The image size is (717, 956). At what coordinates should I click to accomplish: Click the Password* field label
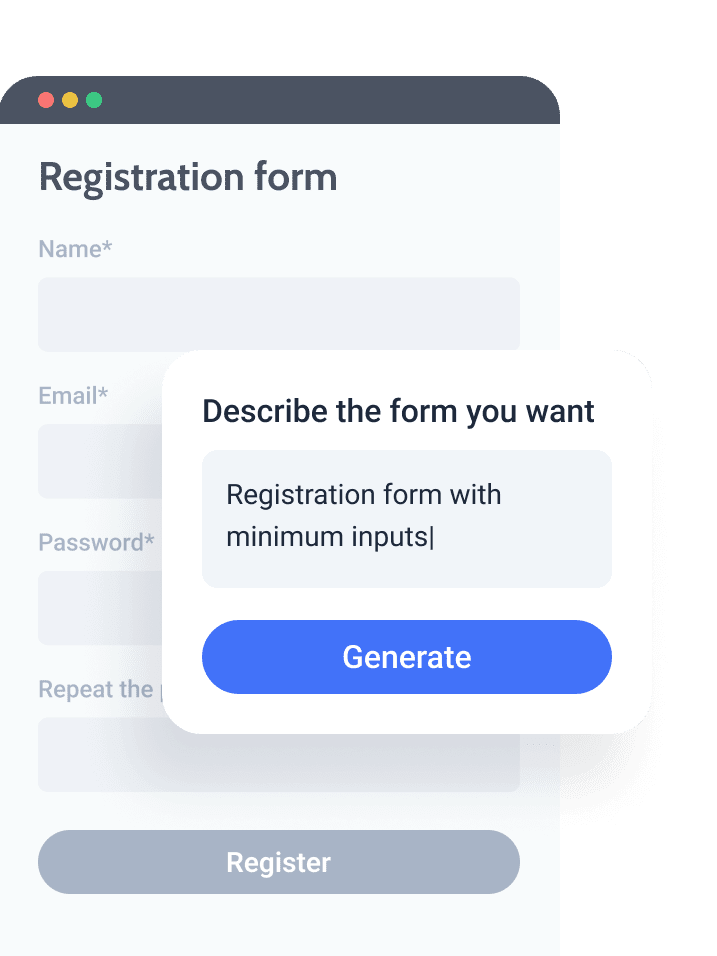tap(95, 542)
